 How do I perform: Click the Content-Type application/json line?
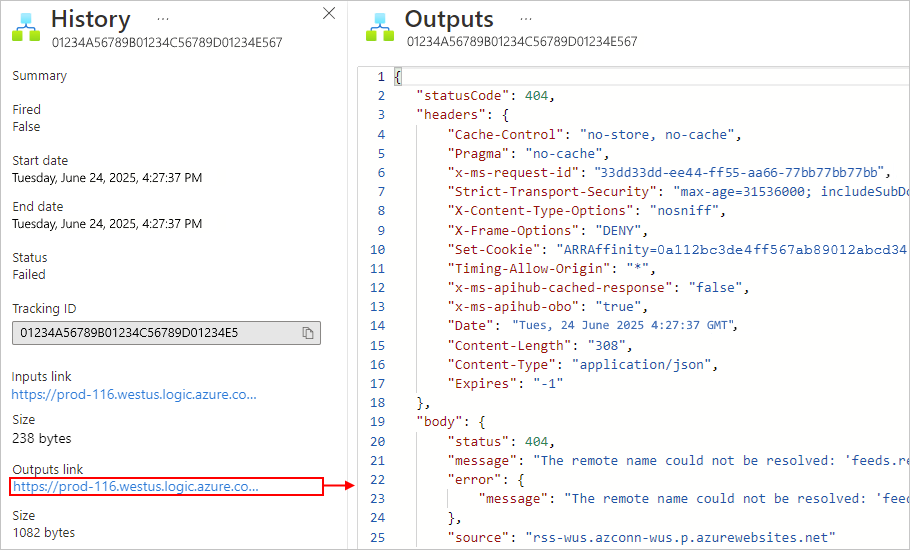[583, 364]
